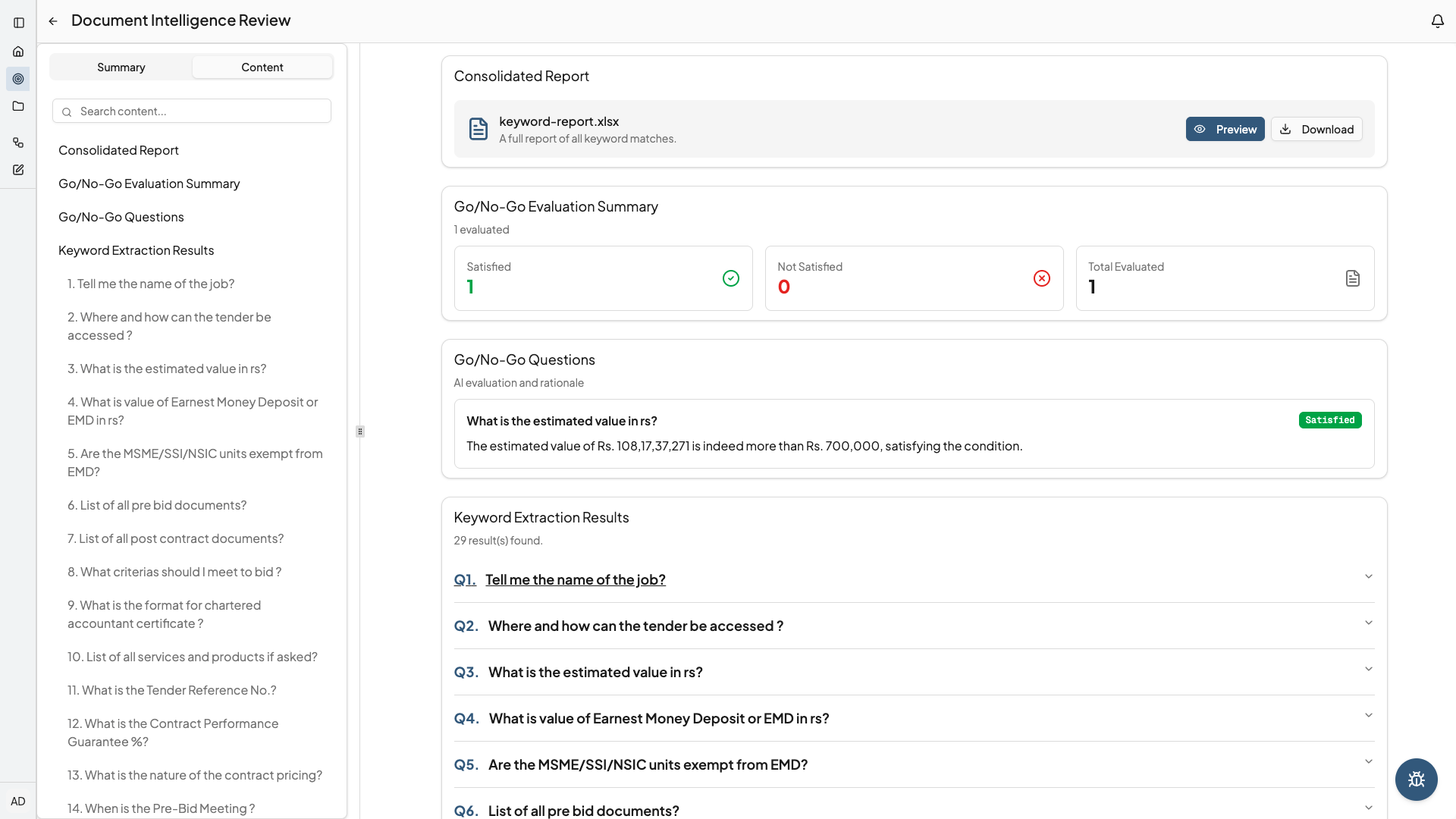Click the workflow nodes icon in left rail
Viewport: 1456px width, 819px height.
(x=18, y=143)
